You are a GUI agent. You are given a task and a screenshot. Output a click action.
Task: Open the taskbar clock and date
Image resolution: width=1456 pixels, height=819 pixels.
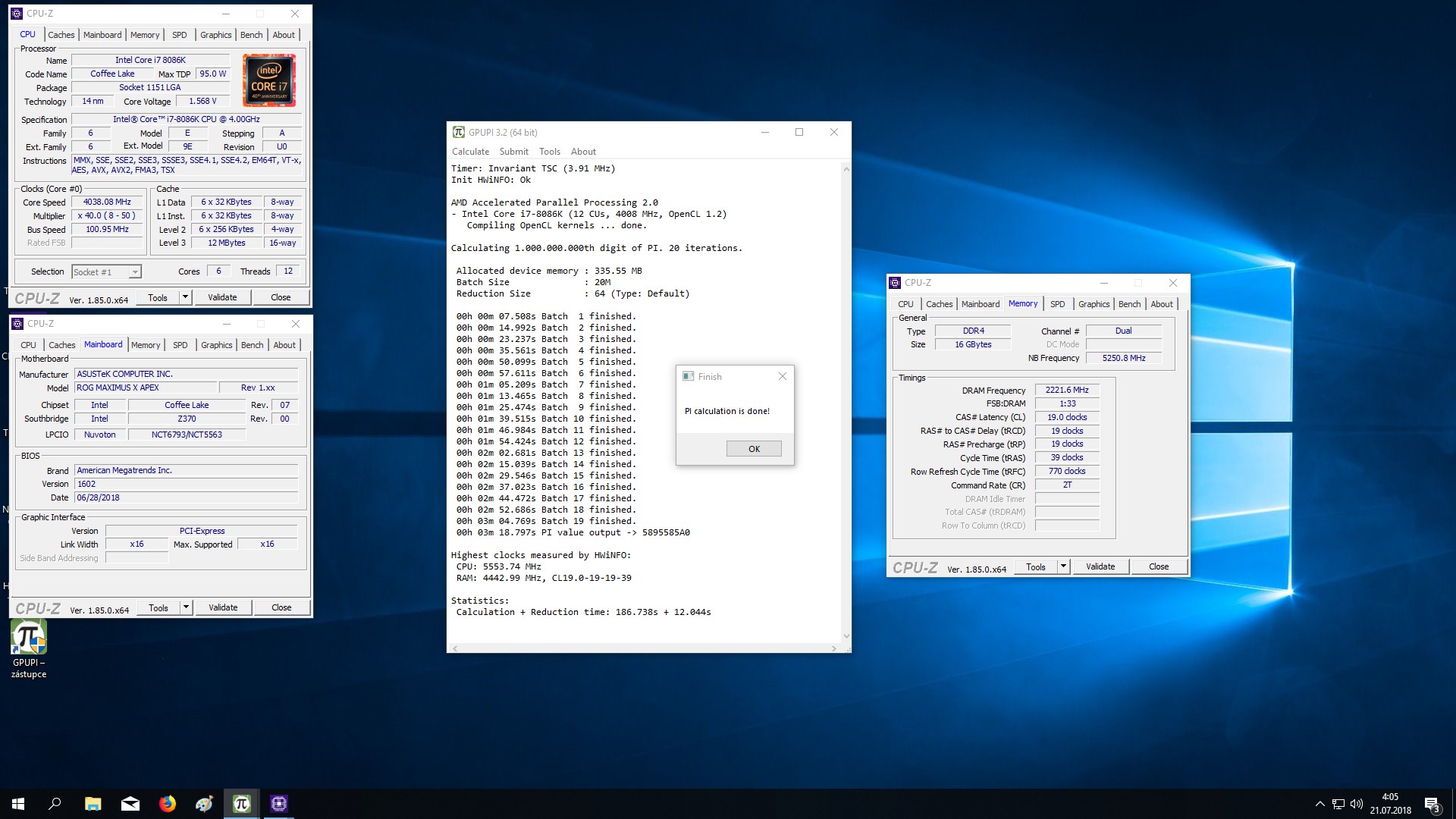click(x=1390, y=804)
